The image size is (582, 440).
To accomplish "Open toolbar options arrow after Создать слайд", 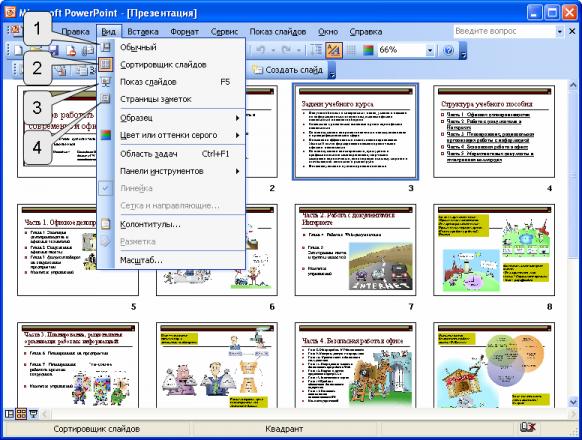I will coord(332,71).
